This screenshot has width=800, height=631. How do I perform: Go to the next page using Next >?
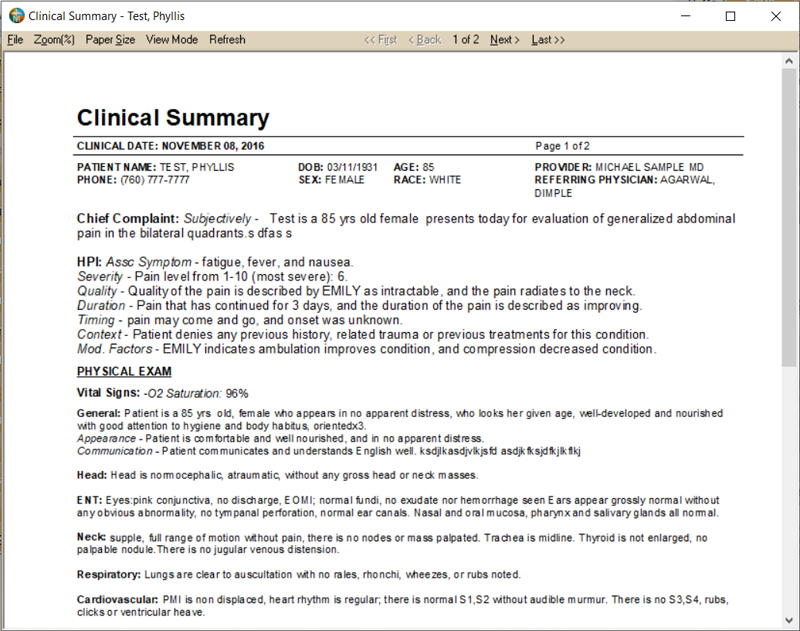(504, 40)
